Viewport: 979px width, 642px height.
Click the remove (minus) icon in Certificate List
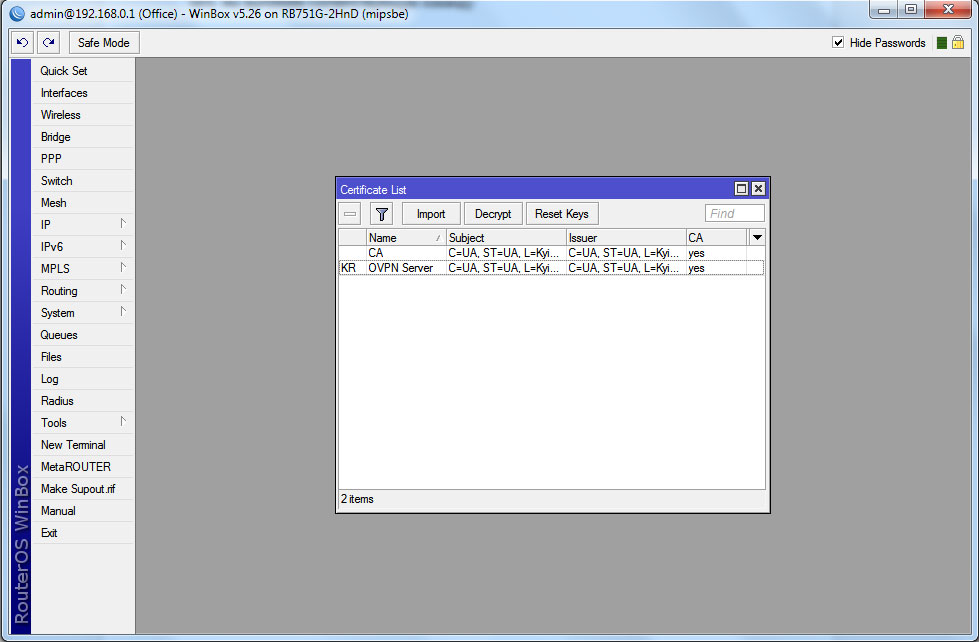point(350,214)
